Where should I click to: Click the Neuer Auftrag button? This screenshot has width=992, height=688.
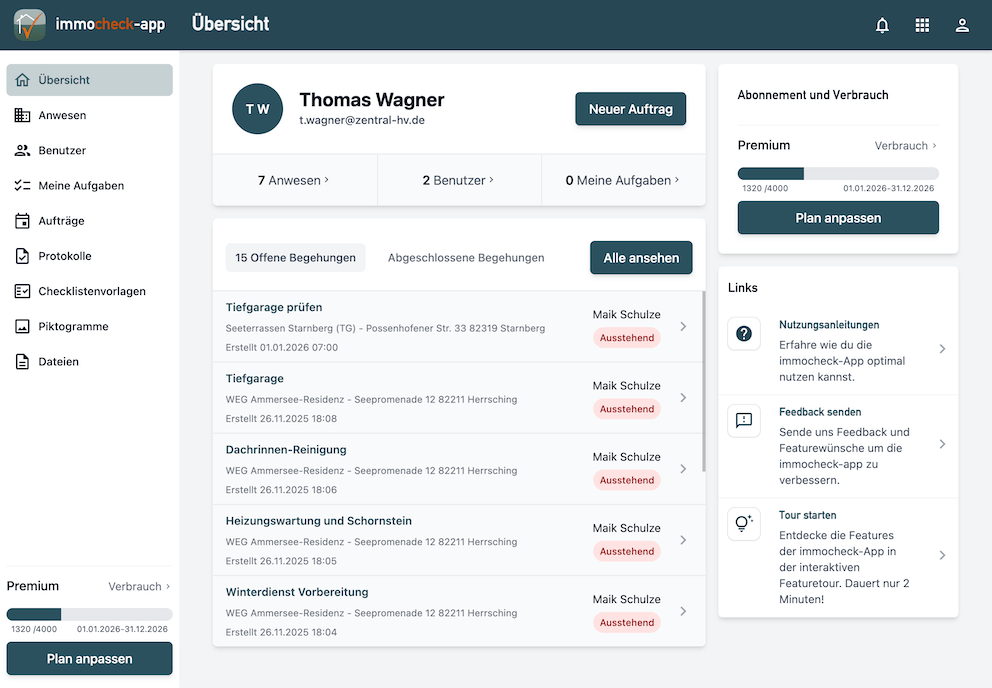click(x=631, y=109)
